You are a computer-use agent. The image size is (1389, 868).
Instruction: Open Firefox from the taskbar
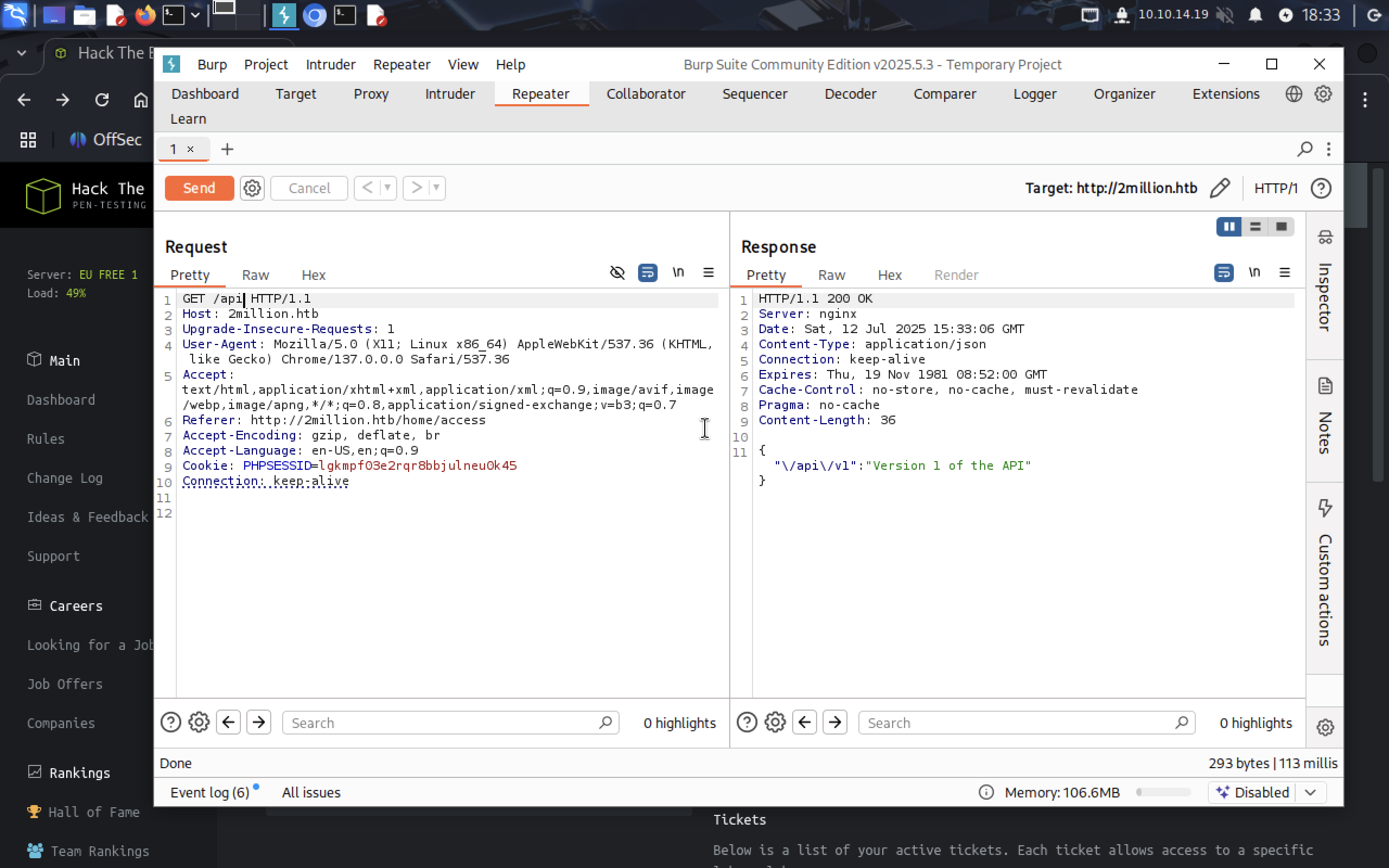point(145,15)
